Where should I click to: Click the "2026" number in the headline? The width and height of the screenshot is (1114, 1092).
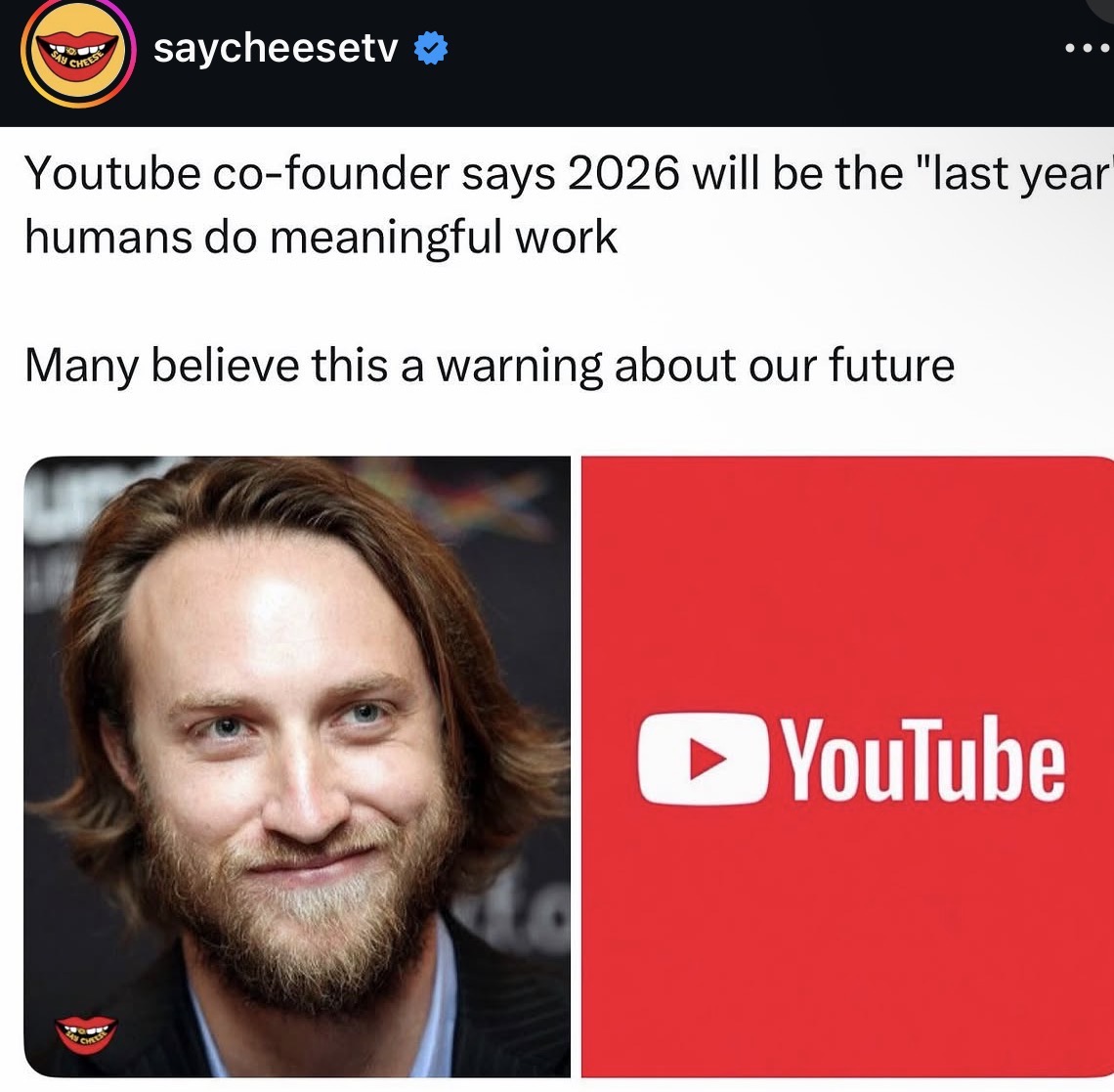pos(623,173)
